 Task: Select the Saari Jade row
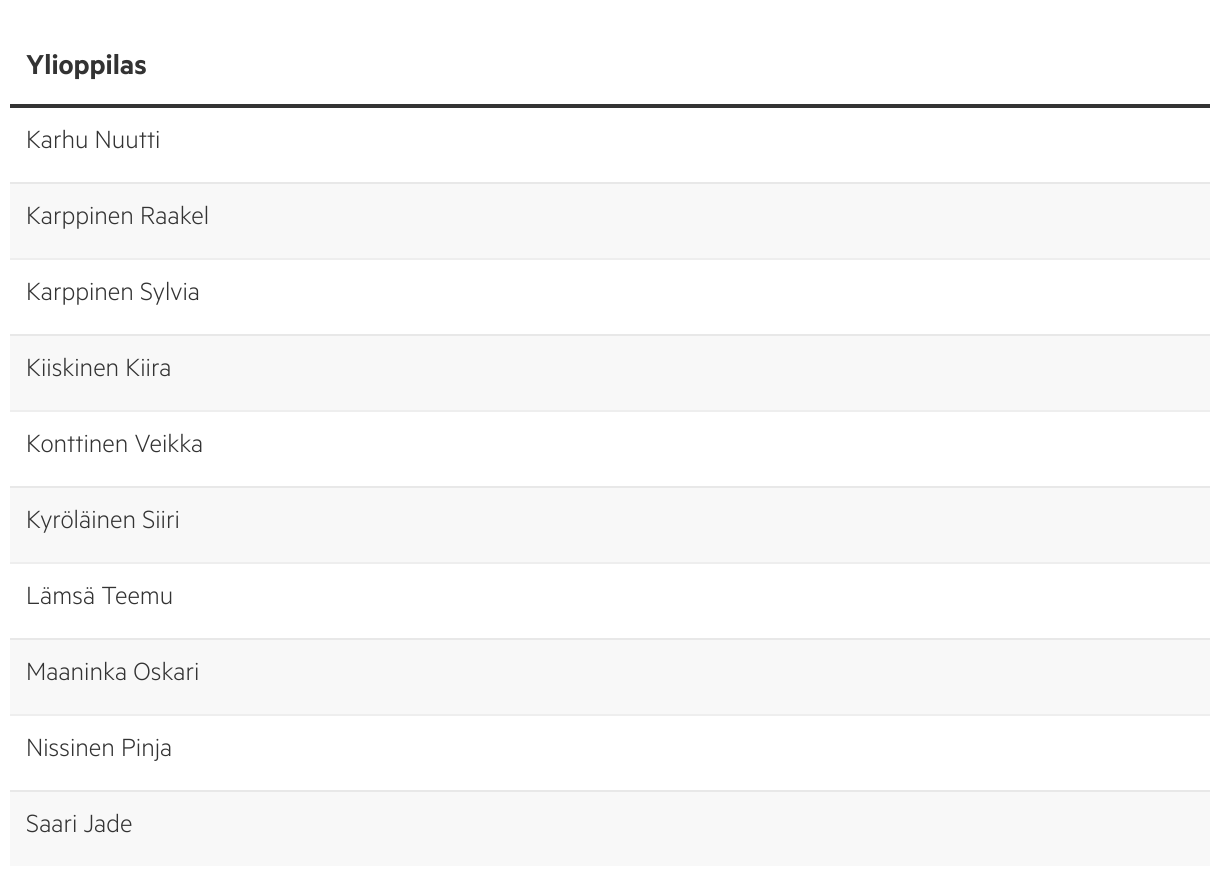[x=79, y=825]
